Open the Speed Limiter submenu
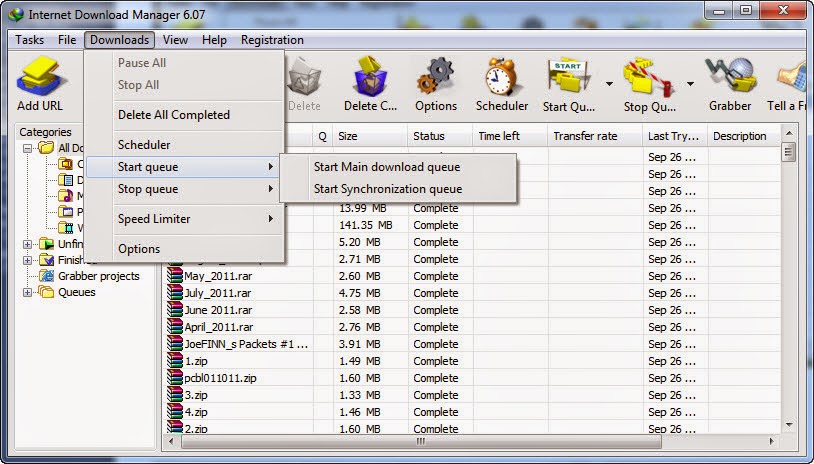The height and width of the screenshot is (464, 814). pos(185,219)
